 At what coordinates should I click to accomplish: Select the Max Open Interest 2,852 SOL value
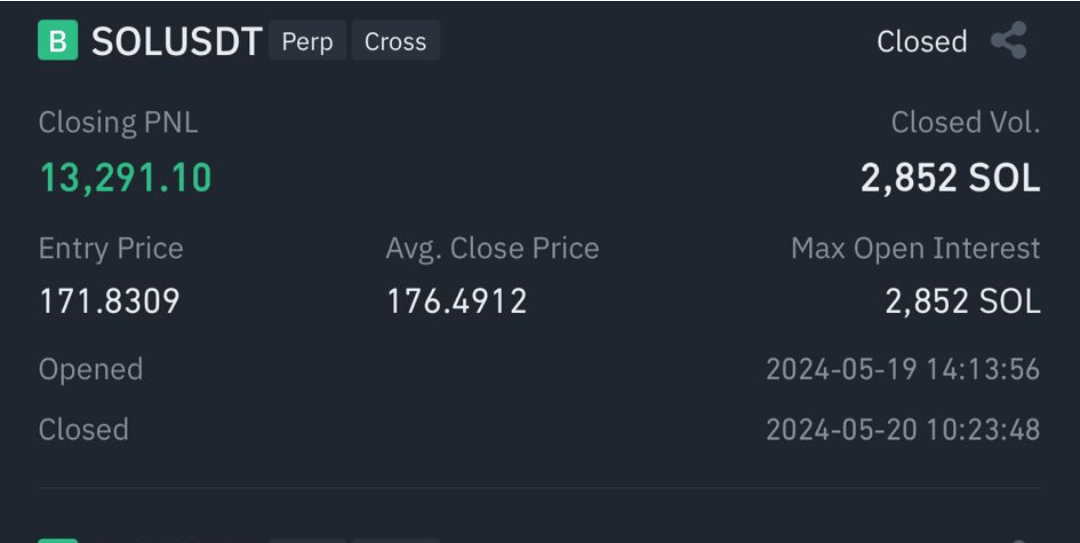[x=962, y=301]
